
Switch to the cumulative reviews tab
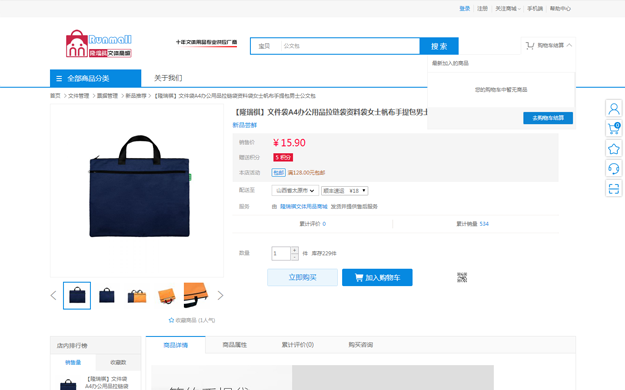point(297,345)
